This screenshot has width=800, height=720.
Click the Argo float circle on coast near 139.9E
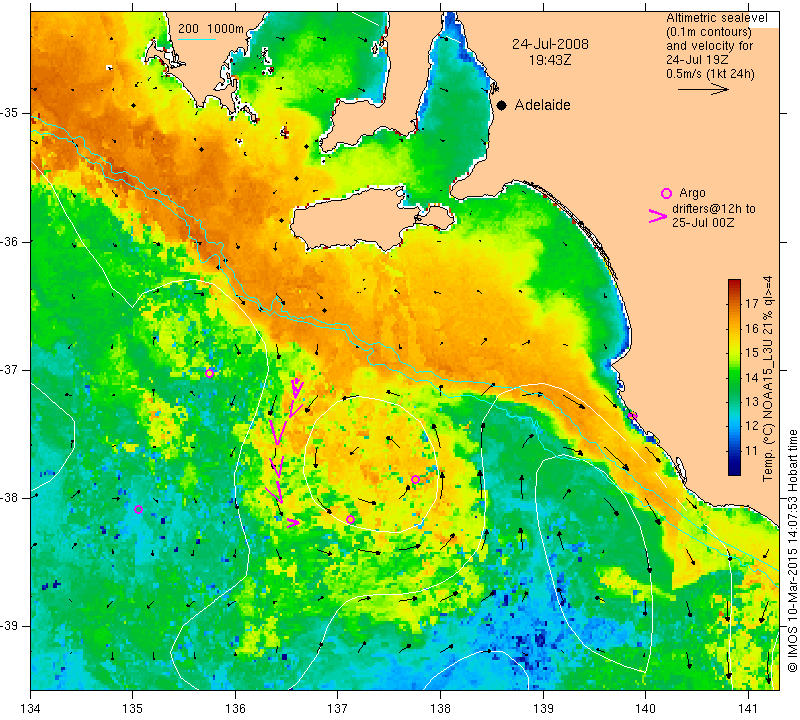[x=633, y=415]
